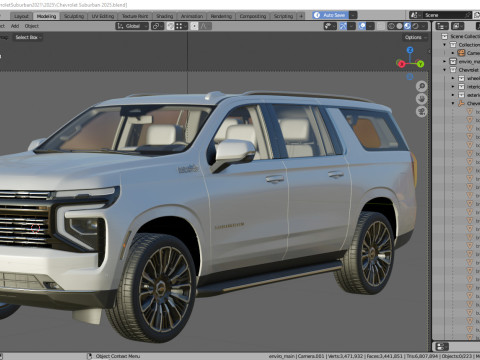Click the blue Z axis gizmo handle
Viewport: 480px width, 360px height.
coord(410,50)
